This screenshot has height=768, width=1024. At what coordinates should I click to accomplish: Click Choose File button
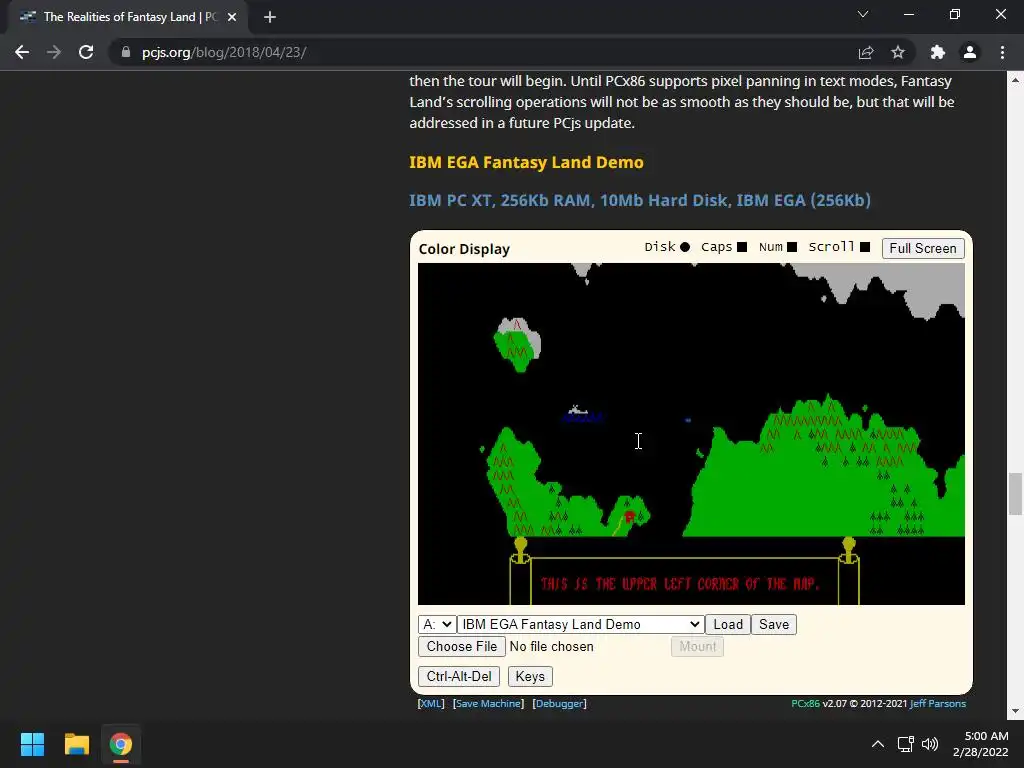462,647
